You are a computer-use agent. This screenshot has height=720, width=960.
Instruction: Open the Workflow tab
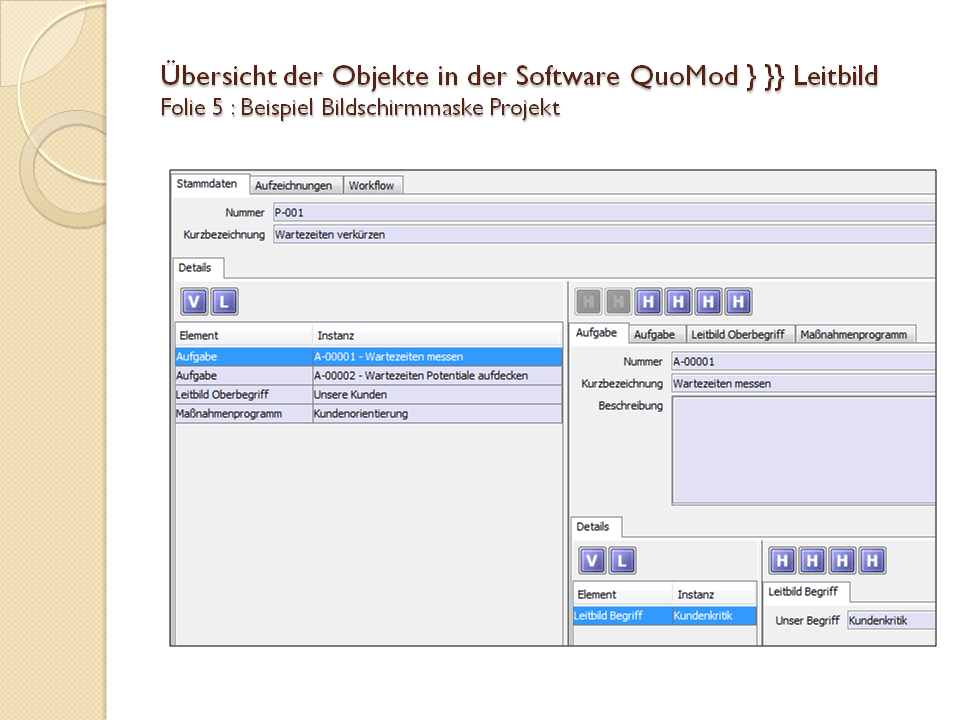coord(373,185)
